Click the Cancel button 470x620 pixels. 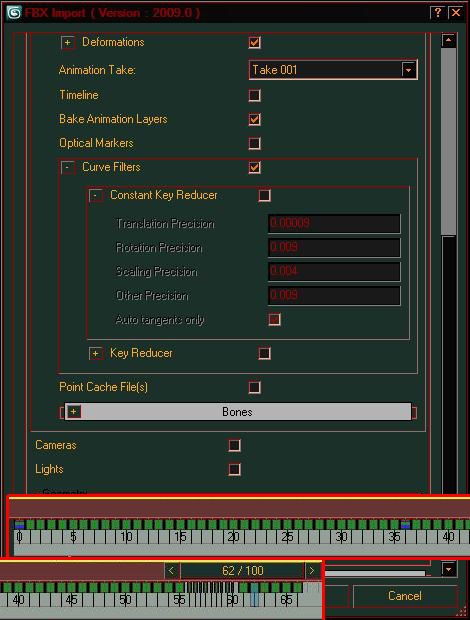click(405, 596)
